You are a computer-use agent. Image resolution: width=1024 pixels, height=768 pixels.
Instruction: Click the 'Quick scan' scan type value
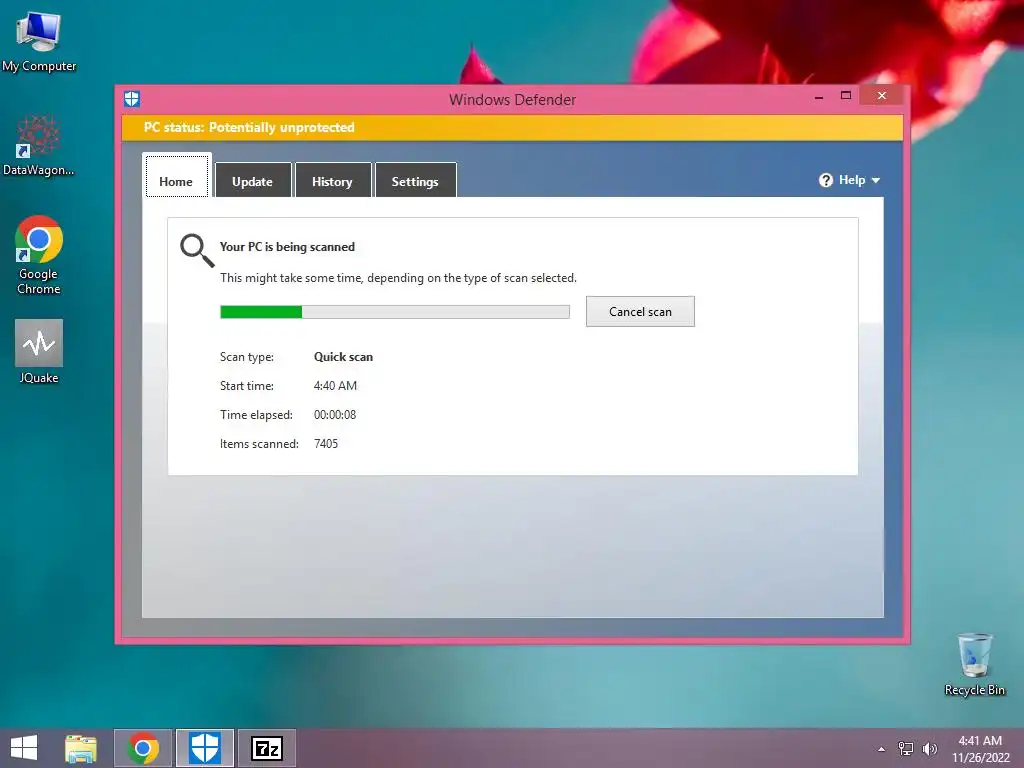click(344, 357)
